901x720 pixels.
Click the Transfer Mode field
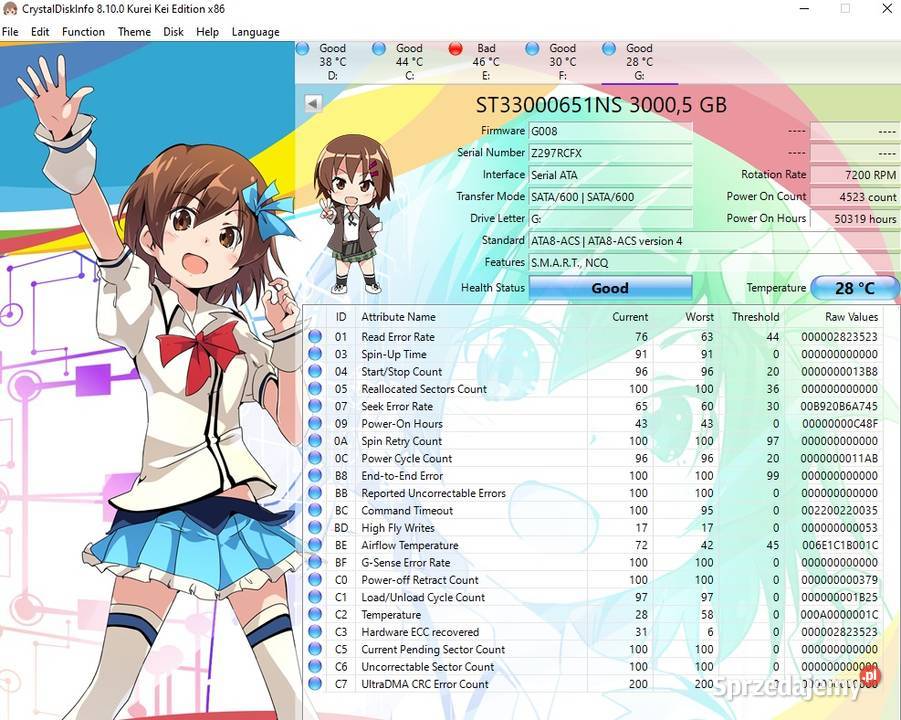pyautogui.click(x=610, y=197)
